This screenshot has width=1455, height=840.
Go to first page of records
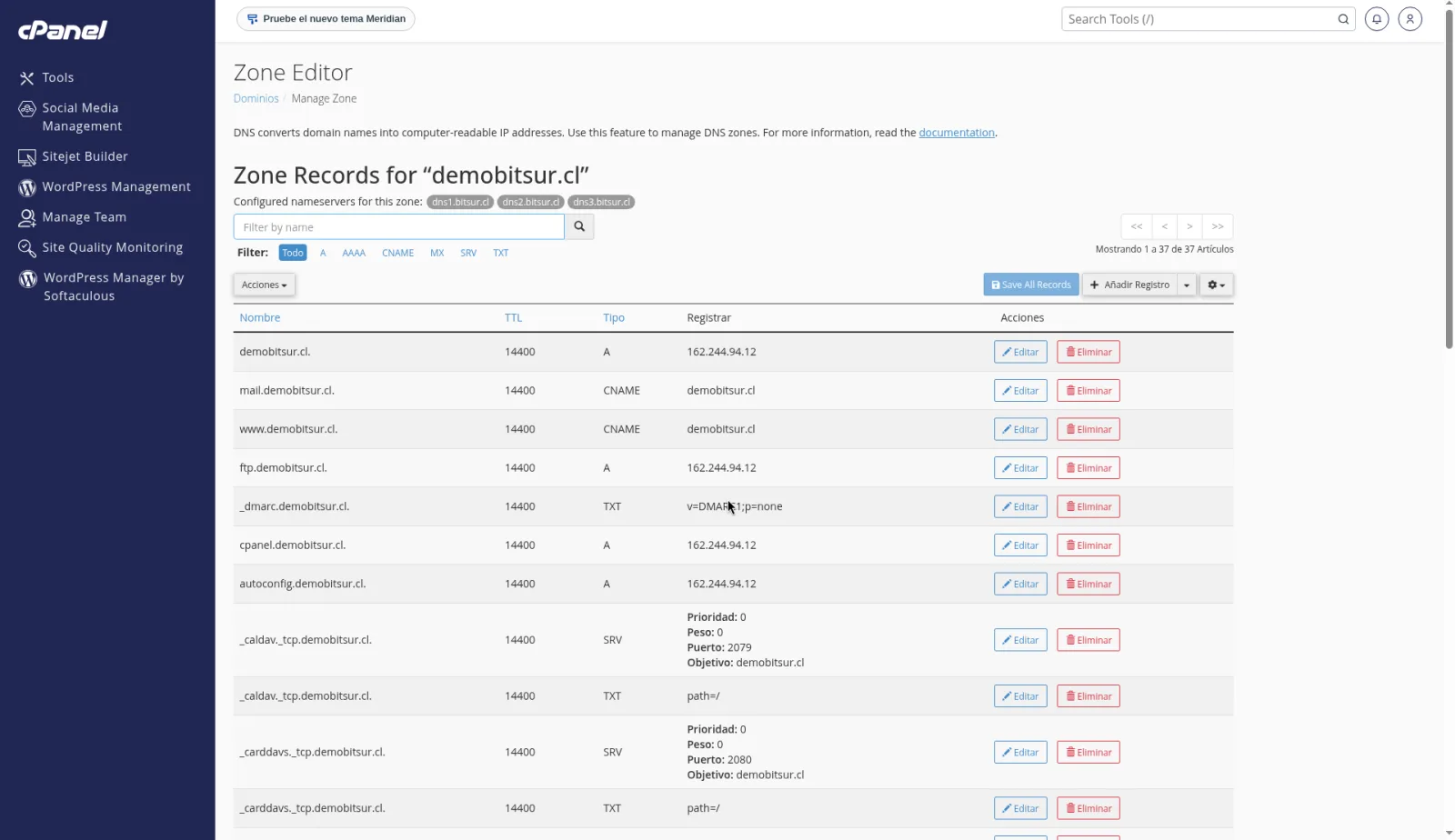tap(1137, 226)
